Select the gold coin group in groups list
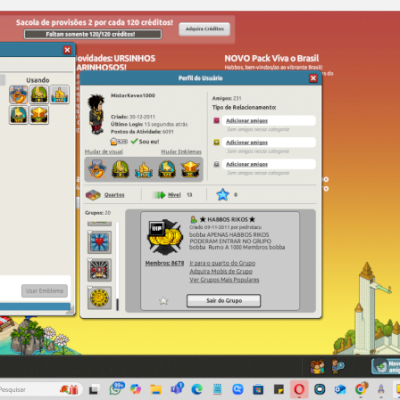 pyautogui.click(x=99, y=298)
